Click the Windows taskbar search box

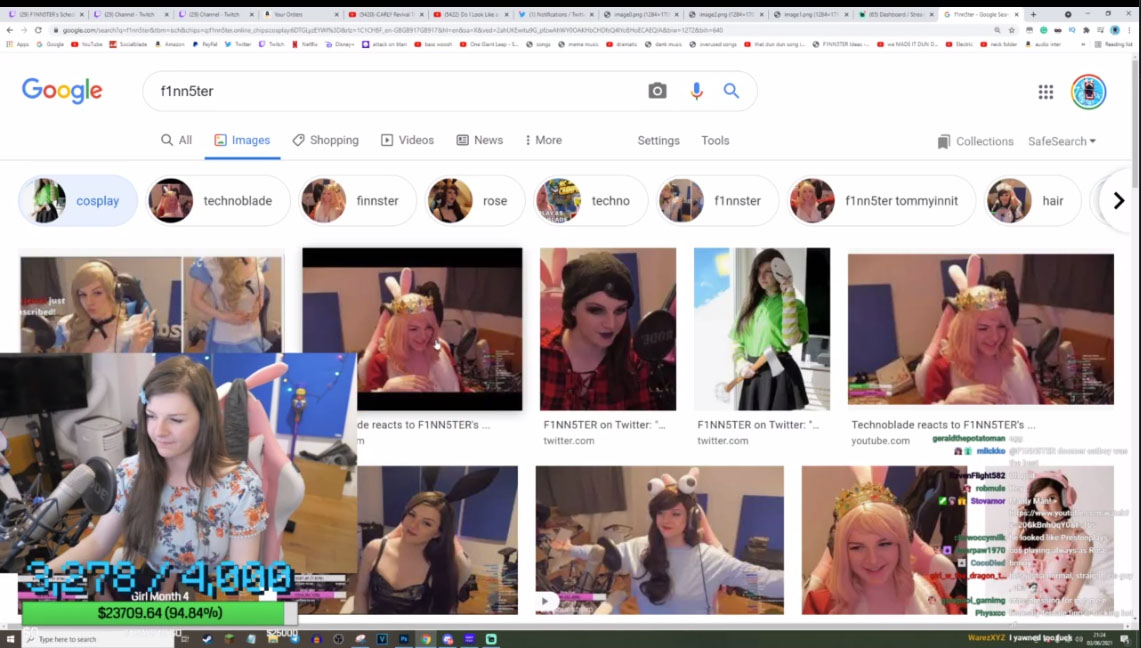coord(98,639)
